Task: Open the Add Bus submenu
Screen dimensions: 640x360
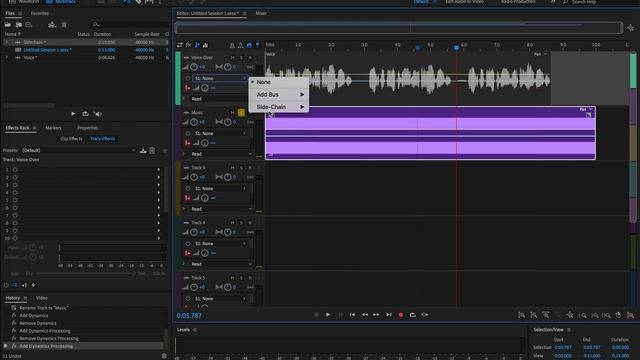Action: 279,94
